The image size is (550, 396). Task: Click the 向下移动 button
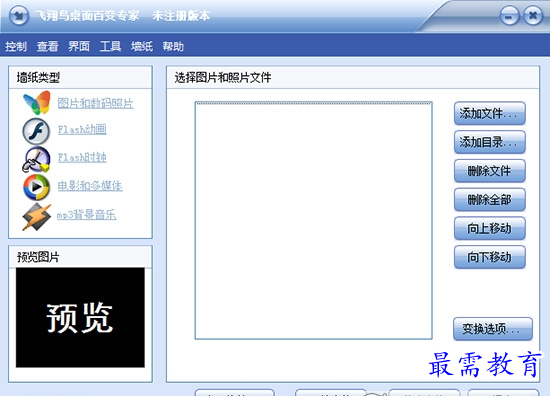(490, 257)
